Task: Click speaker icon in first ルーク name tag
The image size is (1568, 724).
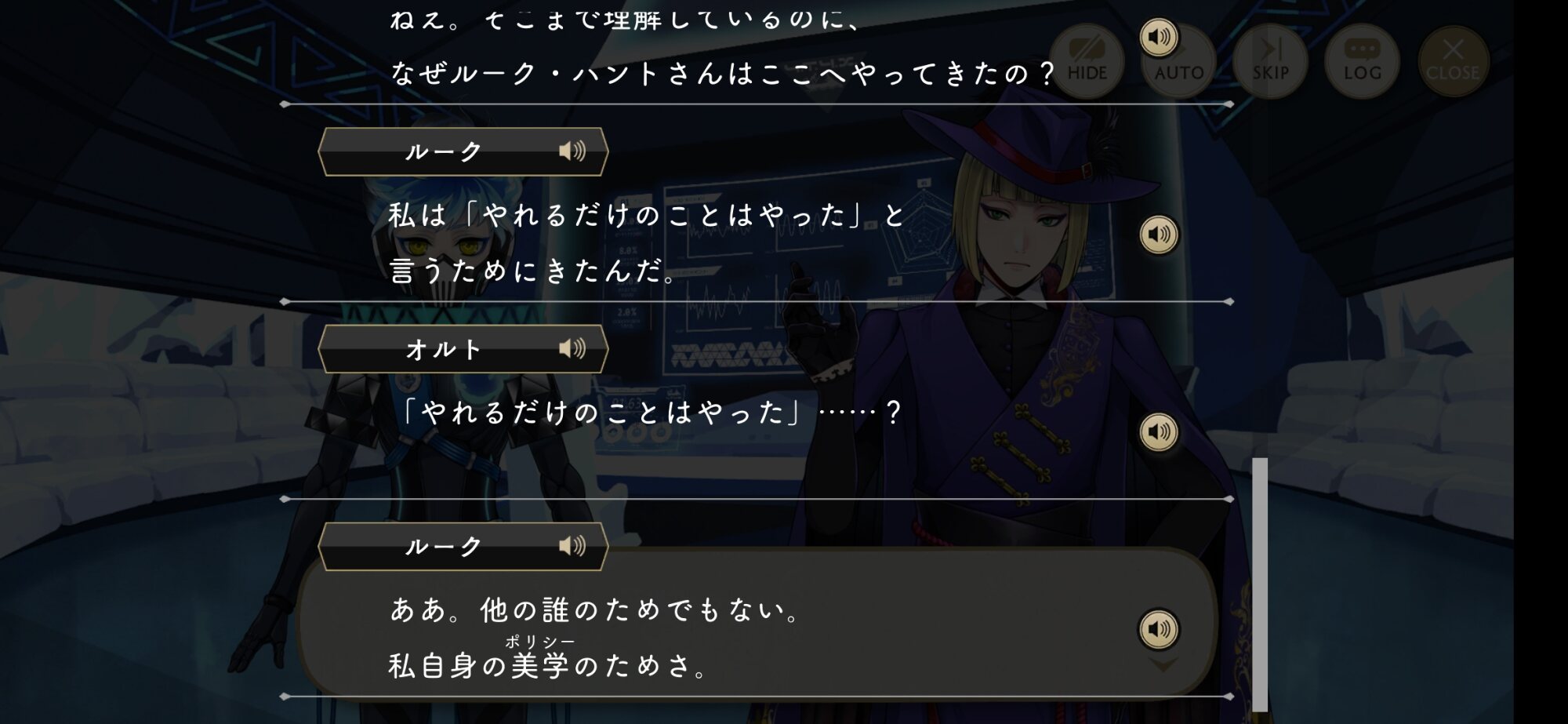Action: tap(572, 151)
